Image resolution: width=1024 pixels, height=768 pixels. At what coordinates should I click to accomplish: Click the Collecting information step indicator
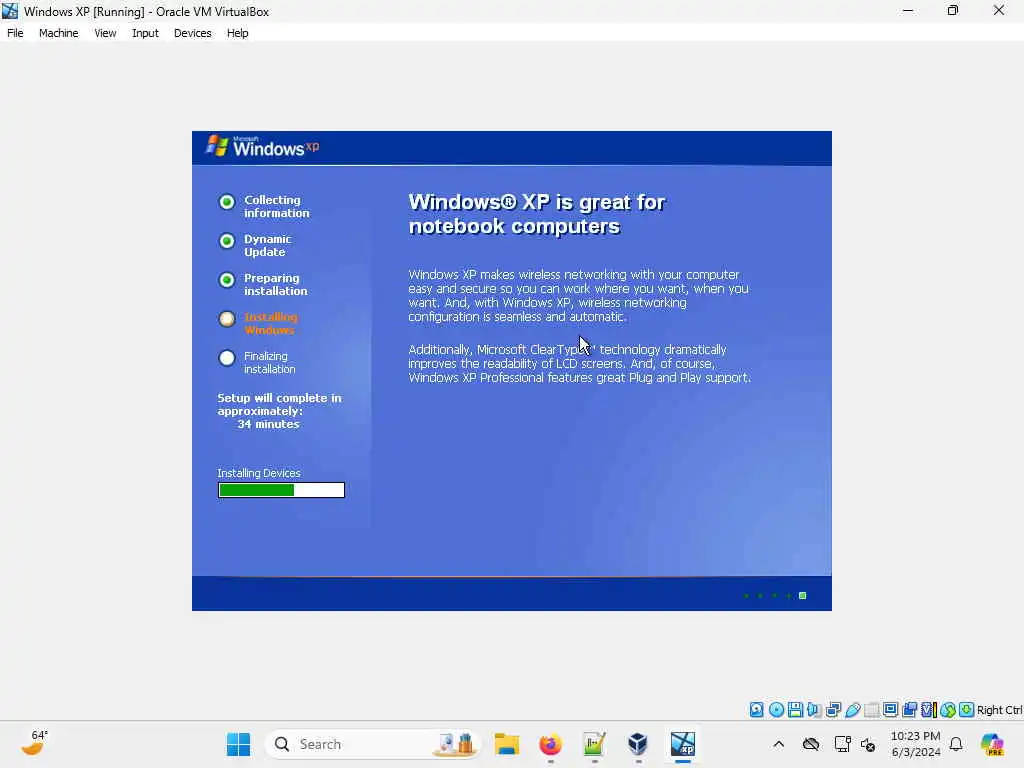point(227,202)
